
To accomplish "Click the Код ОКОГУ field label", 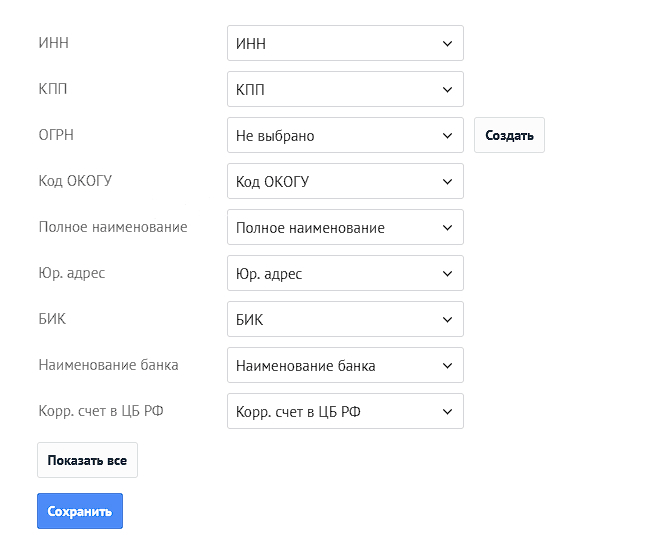I will pos(75,181).
